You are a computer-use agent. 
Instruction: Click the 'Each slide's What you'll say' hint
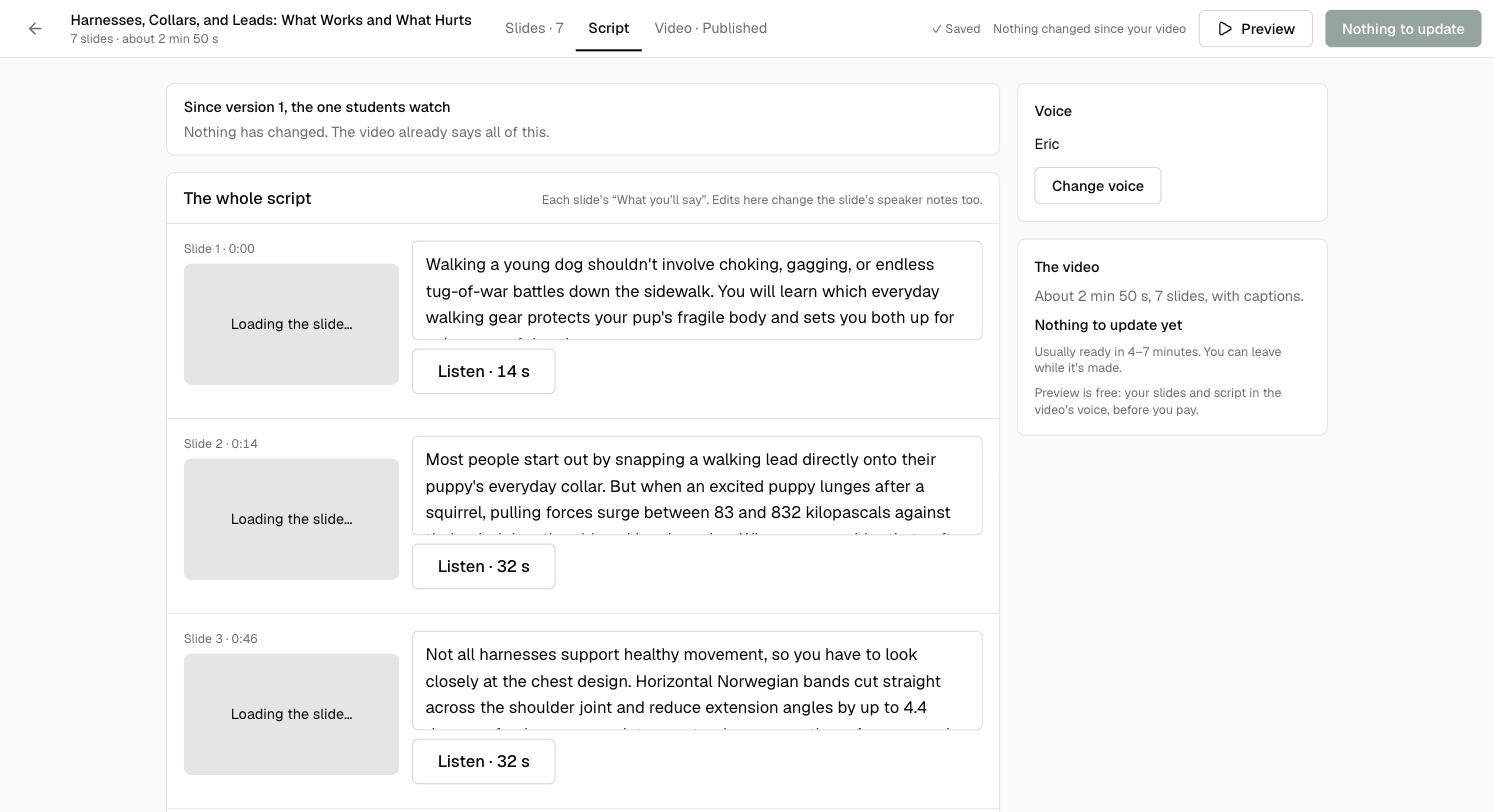(x=762, y=200)
